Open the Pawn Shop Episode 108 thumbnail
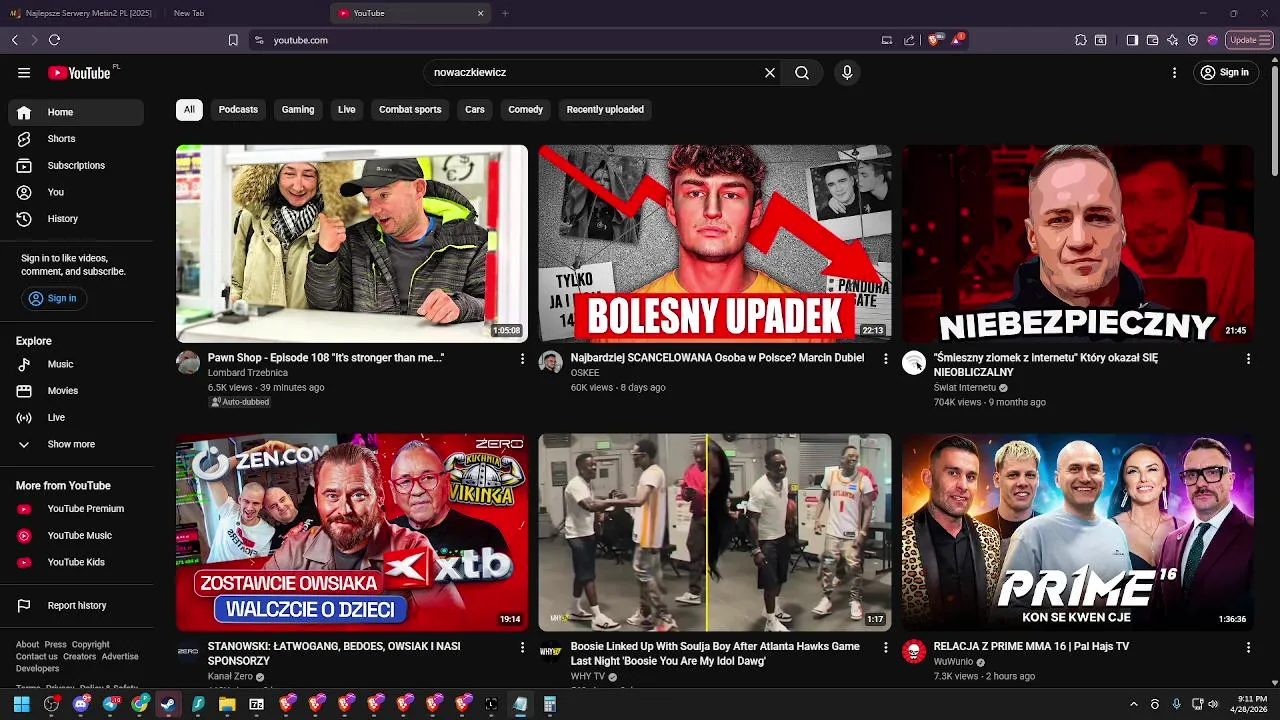Viewport: 1280px width, 720px height. (352, 243)
